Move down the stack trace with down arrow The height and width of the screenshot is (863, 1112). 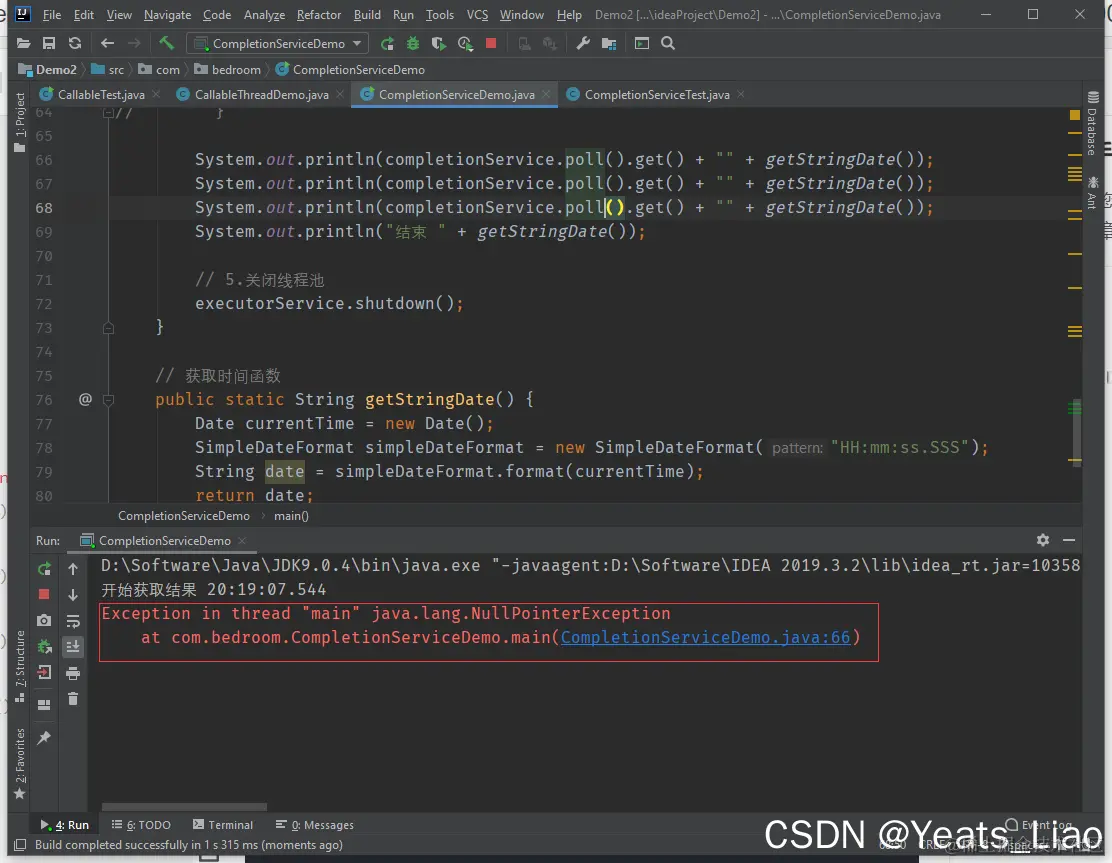[73, 594]
